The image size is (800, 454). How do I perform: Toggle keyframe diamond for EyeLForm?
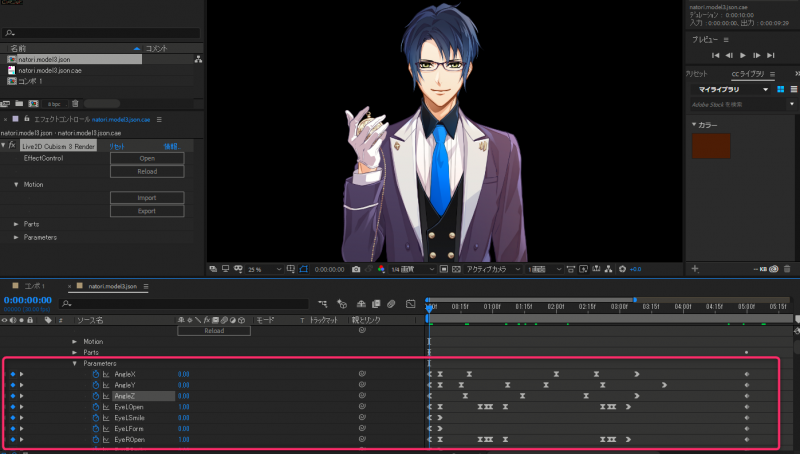[13, 428]
